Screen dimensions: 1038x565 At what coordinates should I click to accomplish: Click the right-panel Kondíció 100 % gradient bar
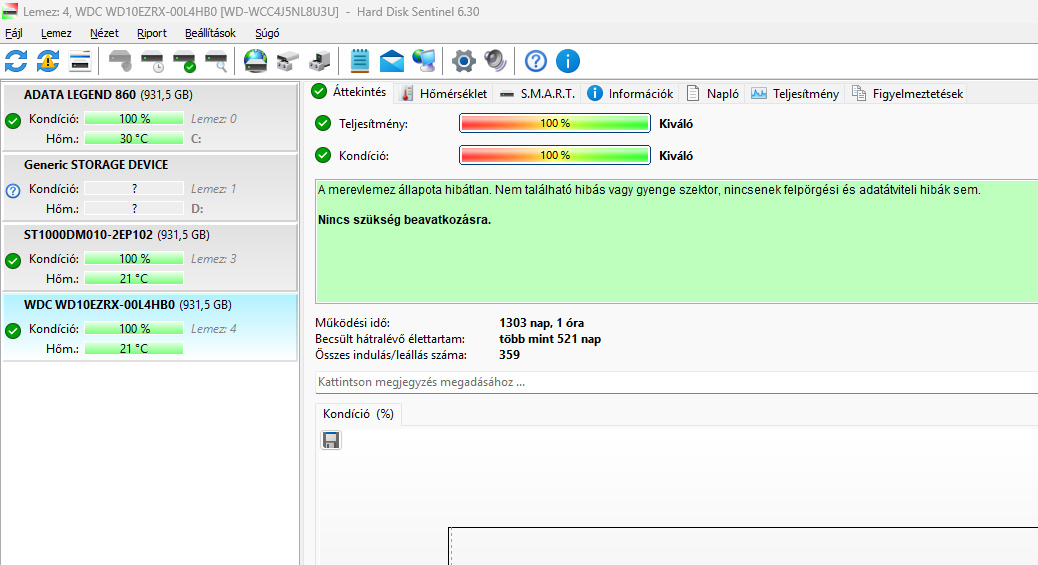[x=555, y=155]
